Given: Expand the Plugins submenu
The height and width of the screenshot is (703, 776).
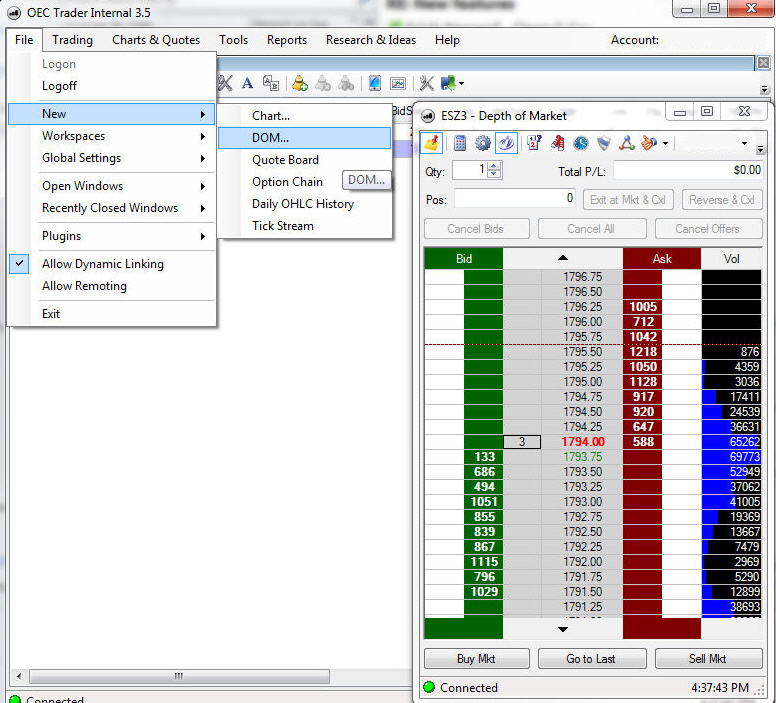Looking at the screenshot, I should [x=112, y=236].
